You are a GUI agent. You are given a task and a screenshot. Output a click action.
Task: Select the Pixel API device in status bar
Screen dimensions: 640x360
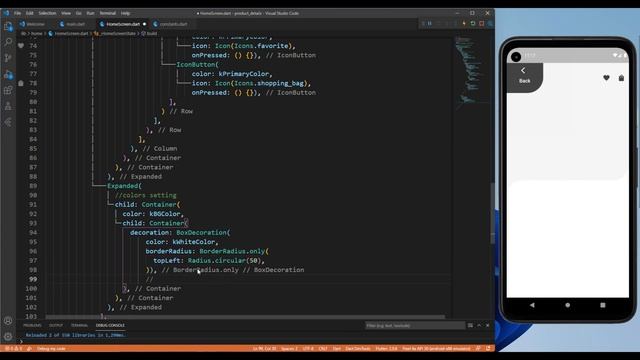click(436, 349)
